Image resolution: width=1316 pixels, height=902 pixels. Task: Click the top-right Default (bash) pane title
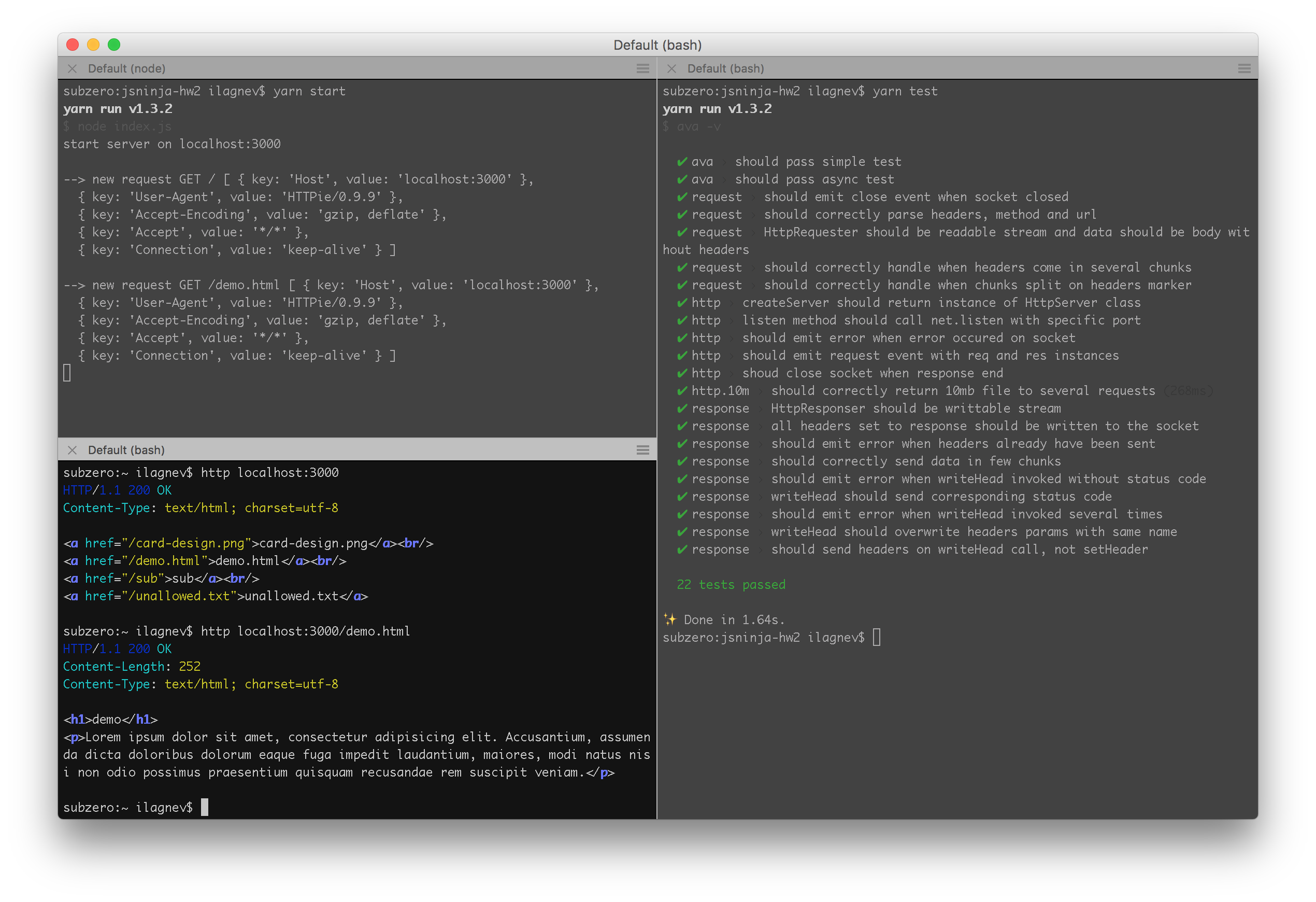click(725, 68)
